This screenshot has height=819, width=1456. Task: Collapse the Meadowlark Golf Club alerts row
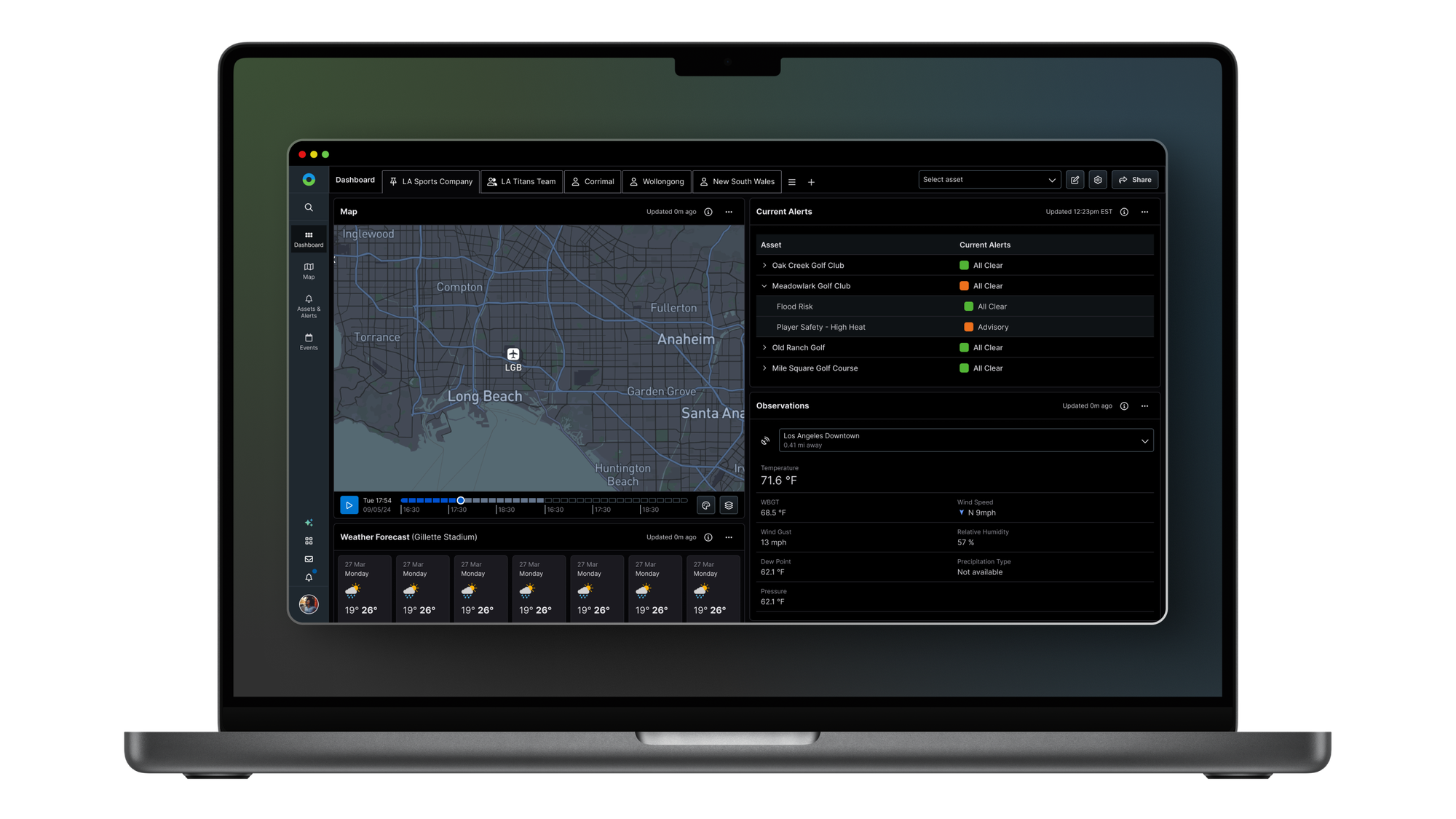pos(764,285)
